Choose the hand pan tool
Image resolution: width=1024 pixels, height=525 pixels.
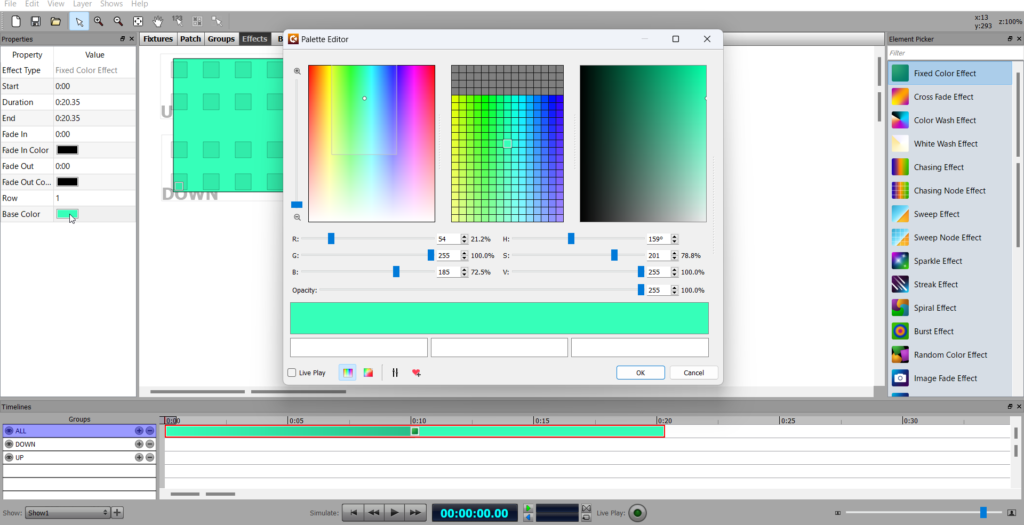coord(158,21)
